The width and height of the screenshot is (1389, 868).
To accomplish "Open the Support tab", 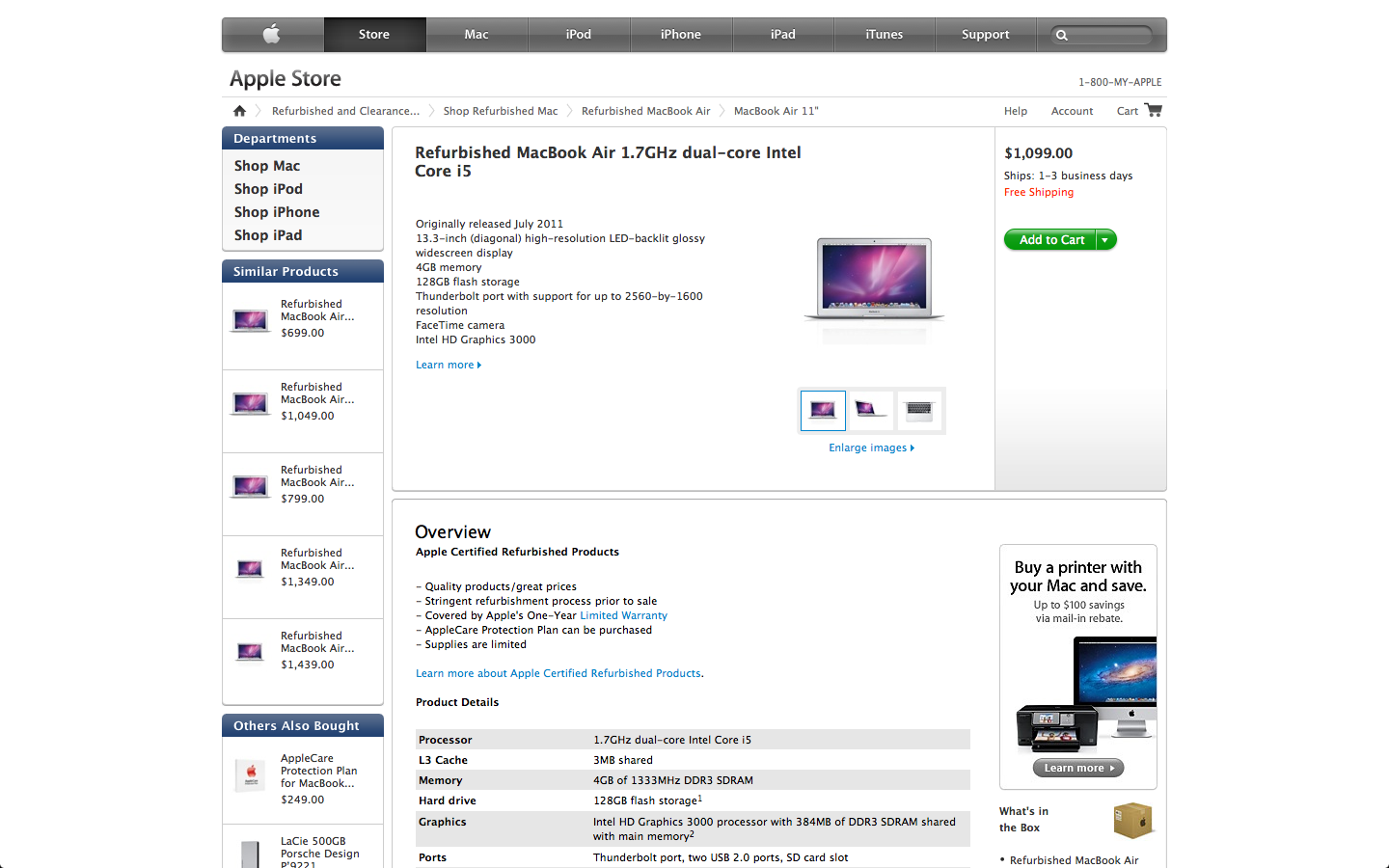I will click(x=986, y=35).
